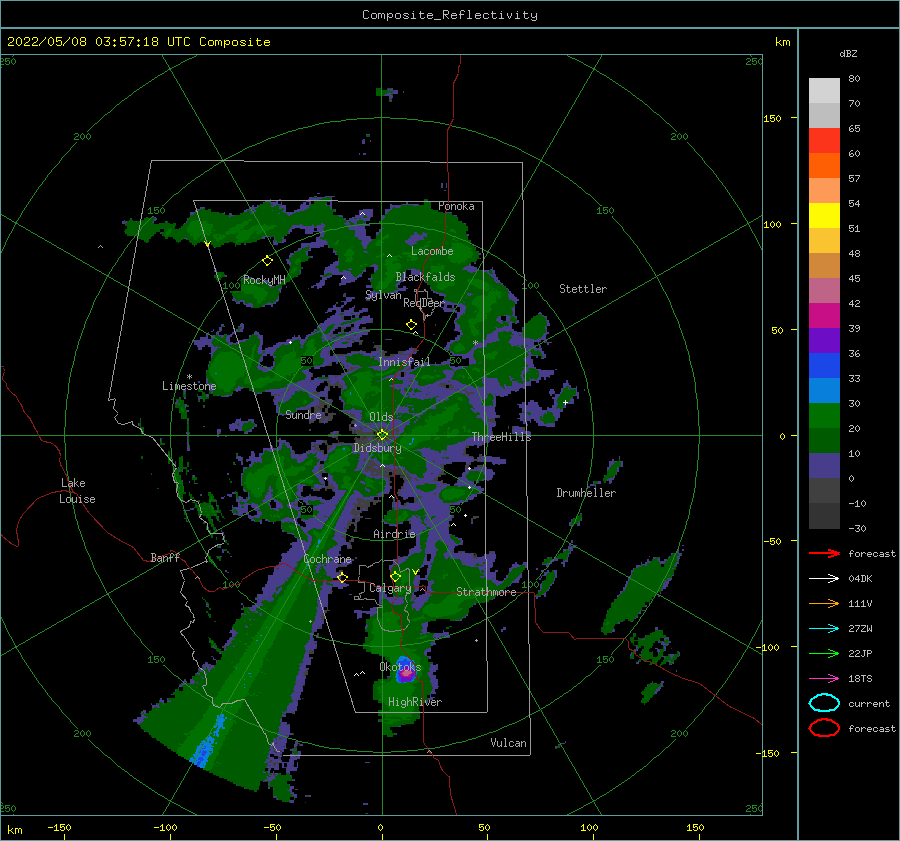Click the yellow marker south of RedDeer
The width and height of the screenshot is (900, 841).
coord(411,324)
